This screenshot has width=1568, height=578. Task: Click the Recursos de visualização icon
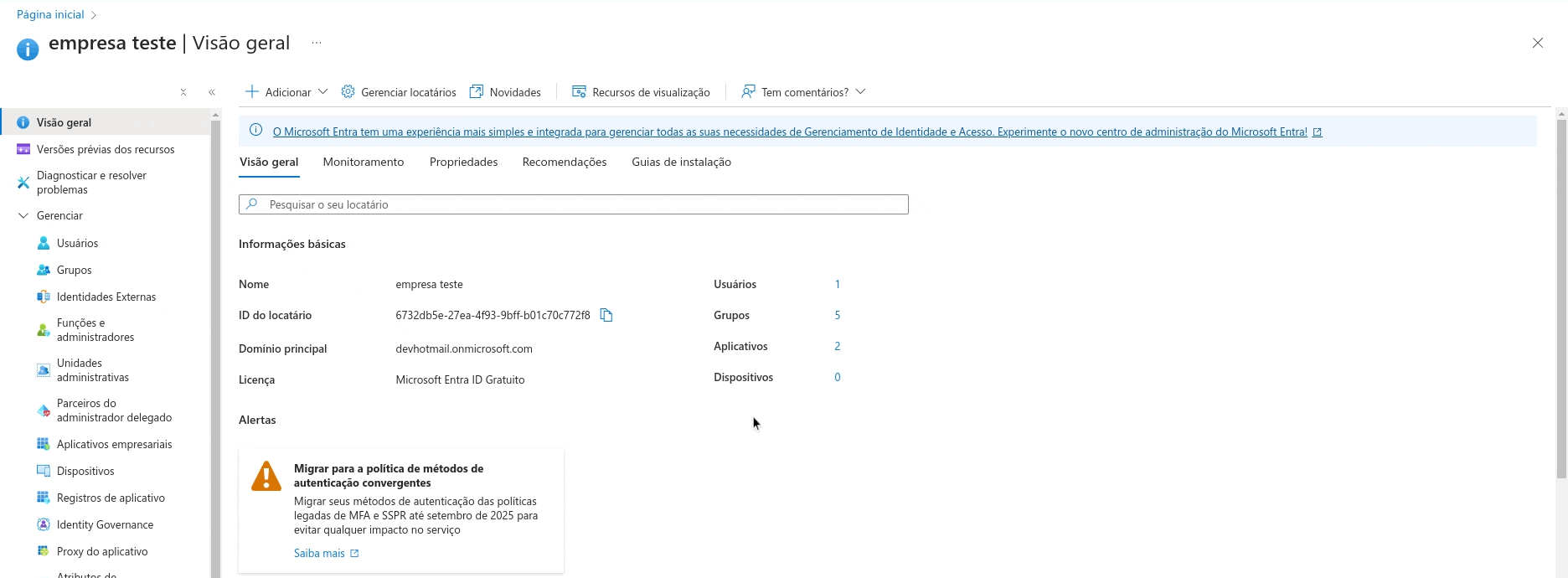coord(579,91)
